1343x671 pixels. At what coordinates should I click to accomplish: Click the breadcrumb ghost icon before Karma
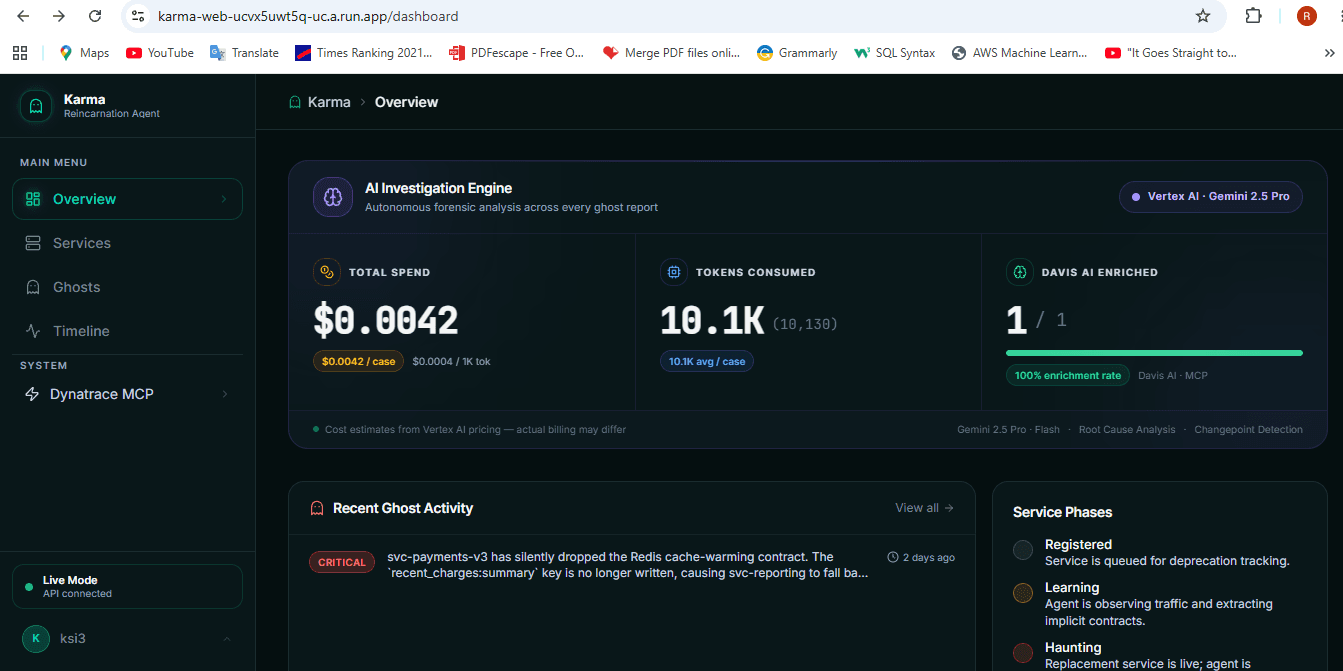click(295, 102)
